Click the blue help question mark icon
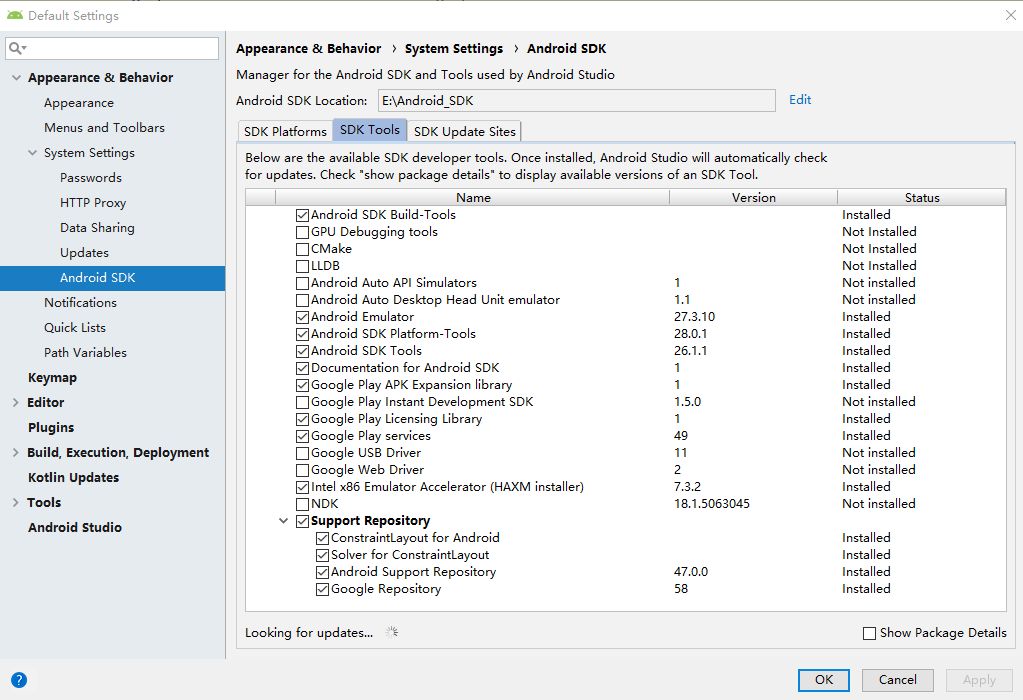This screenshot has height=700, width=1023. pyautogui.click(x=19, y=680)
